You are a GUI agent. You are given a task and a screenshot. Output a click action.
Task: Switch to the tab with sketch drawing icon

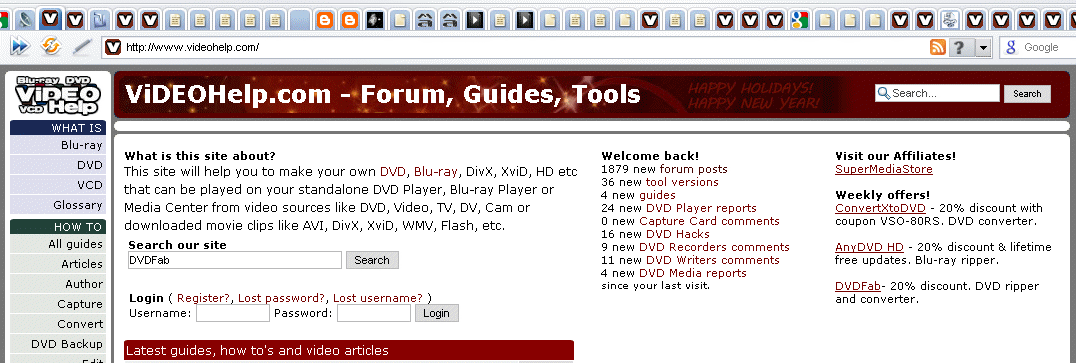click(950, 20)
